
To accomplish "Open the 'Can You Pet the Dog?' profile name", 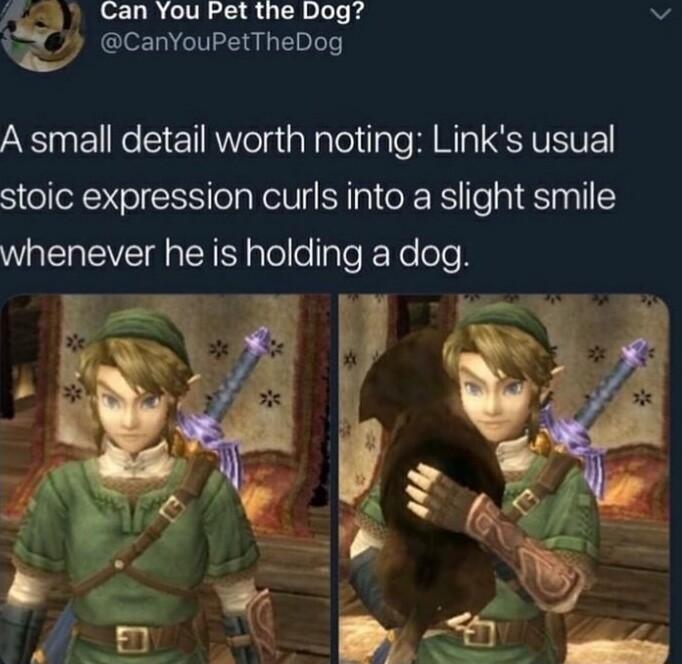I will tap(232, 11).
